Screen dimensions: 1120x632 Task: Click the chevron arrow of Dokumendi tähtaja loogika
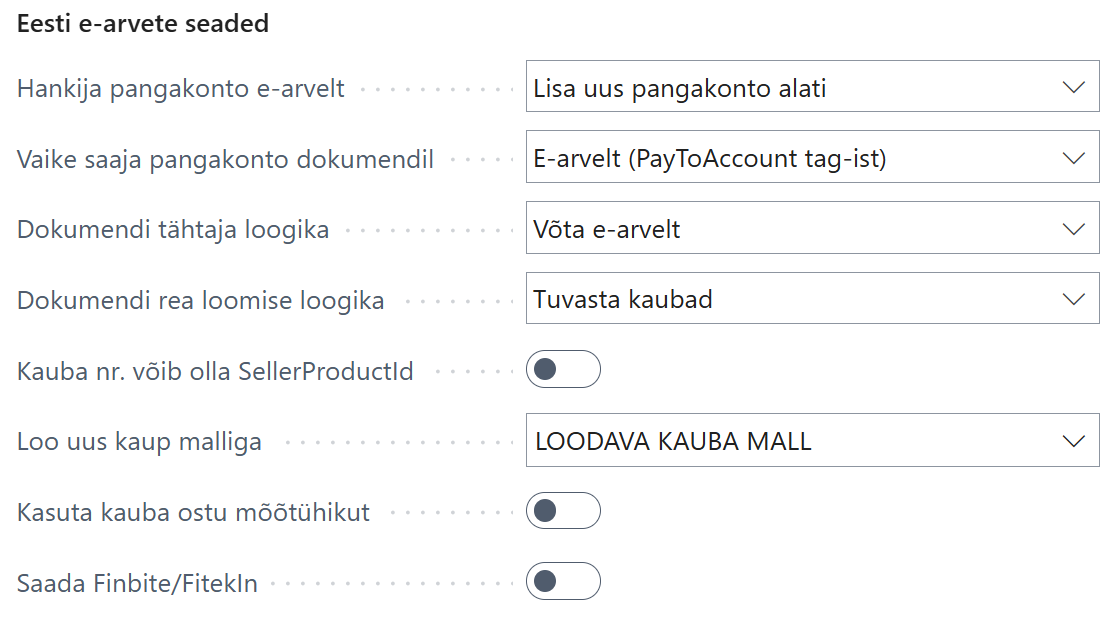coord(1073,229)
